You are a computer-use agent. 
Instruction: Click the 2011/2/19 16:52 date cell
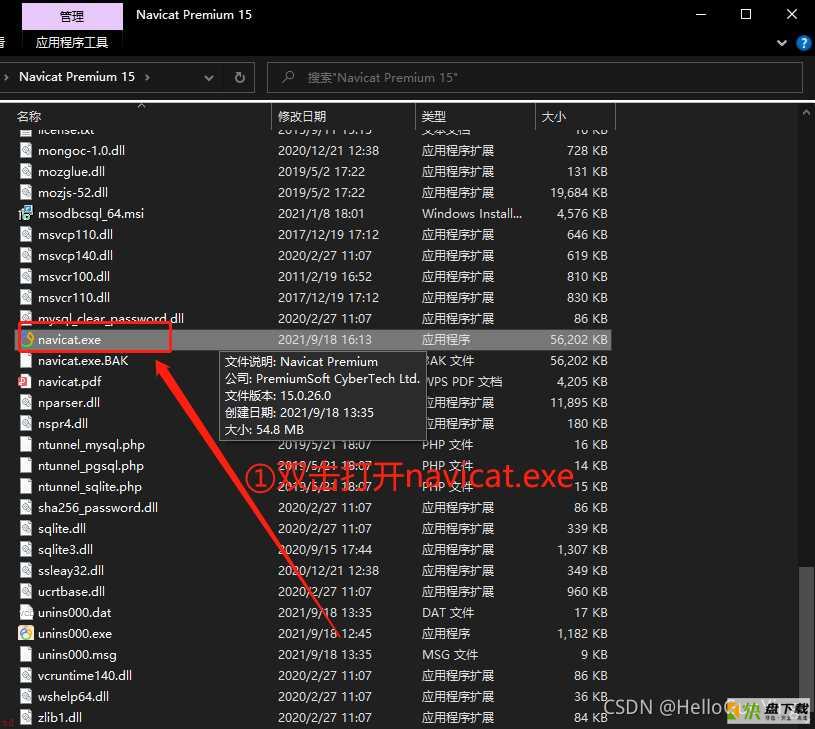point(325,276)
